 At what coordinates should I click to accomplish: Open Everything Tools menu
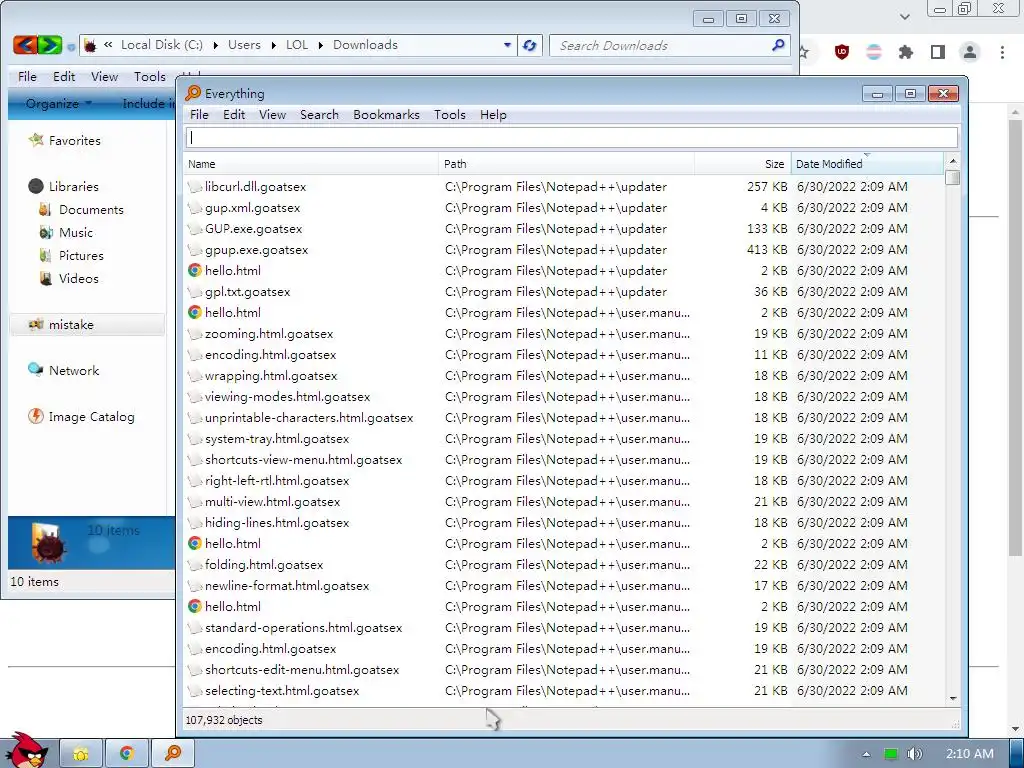pos(450,115)
